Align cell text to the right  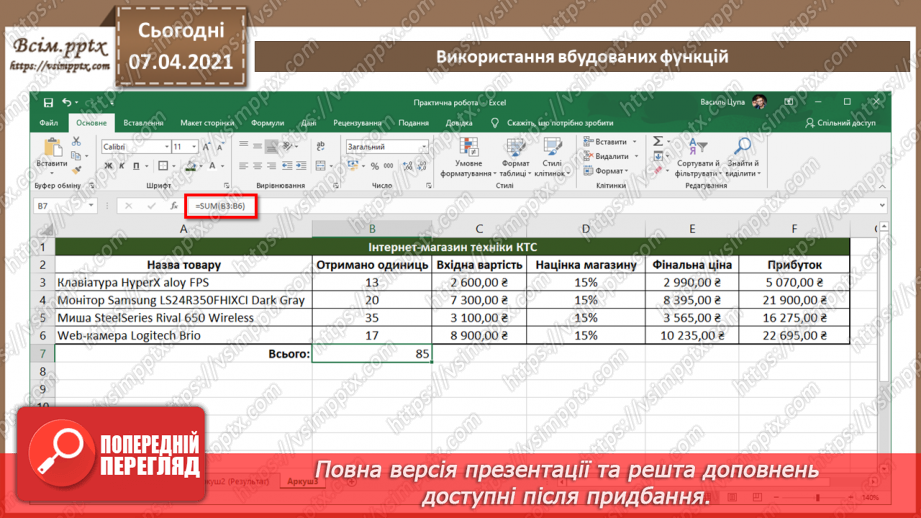pos(271,166)
